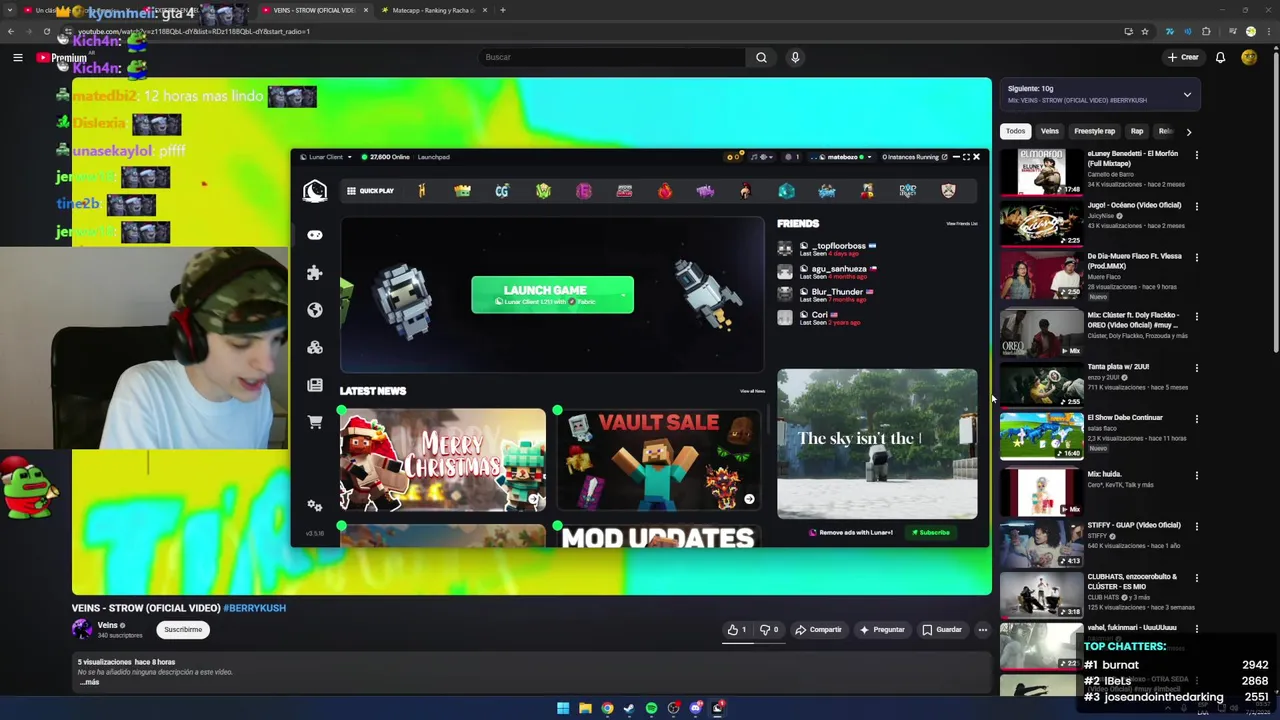Select the red flame server icon in Quick Play

pos(665,190)
